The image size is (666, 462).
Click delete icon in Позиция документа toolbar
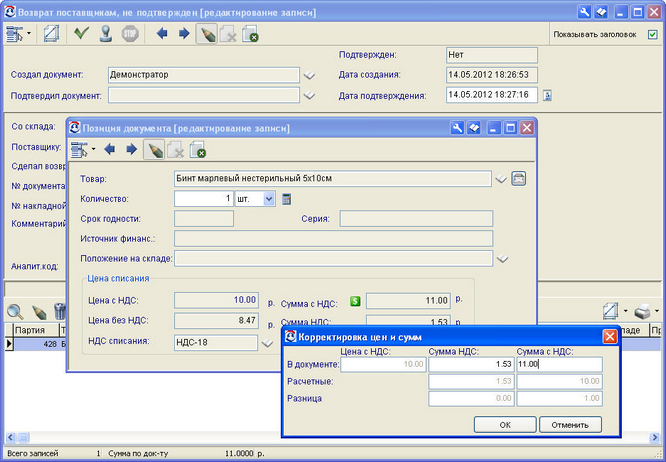(175, 149)
